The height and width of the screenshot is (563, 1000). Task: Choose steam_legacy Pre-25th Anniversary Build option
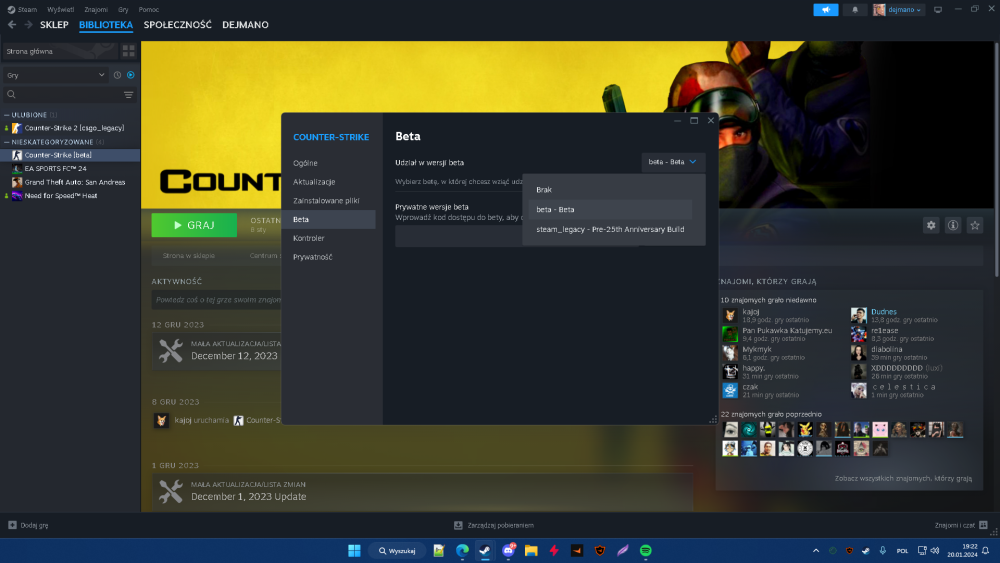pos(610,229)
